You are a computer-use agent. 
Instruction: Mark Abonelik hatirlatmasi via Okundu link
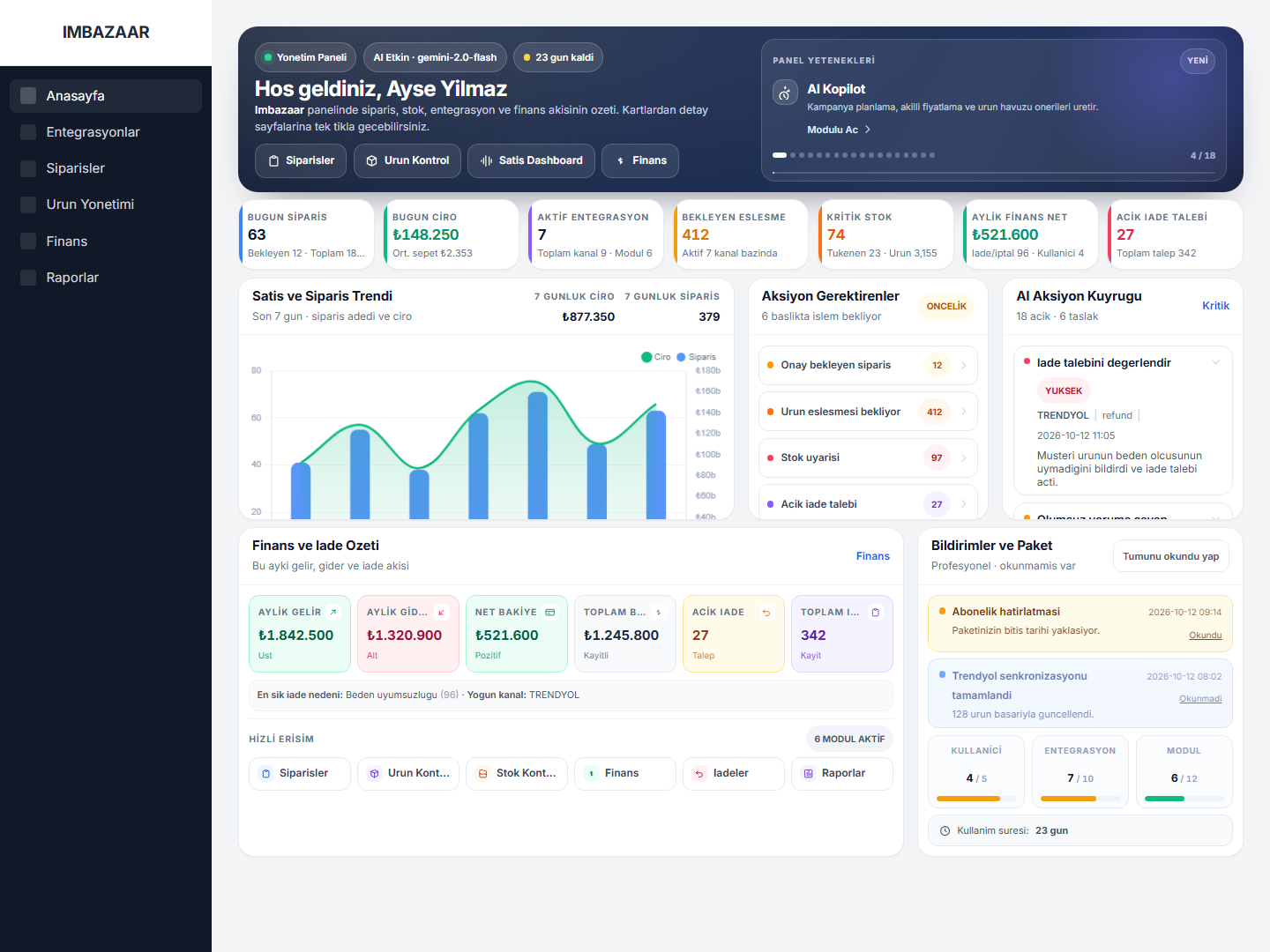[1205, 636]
